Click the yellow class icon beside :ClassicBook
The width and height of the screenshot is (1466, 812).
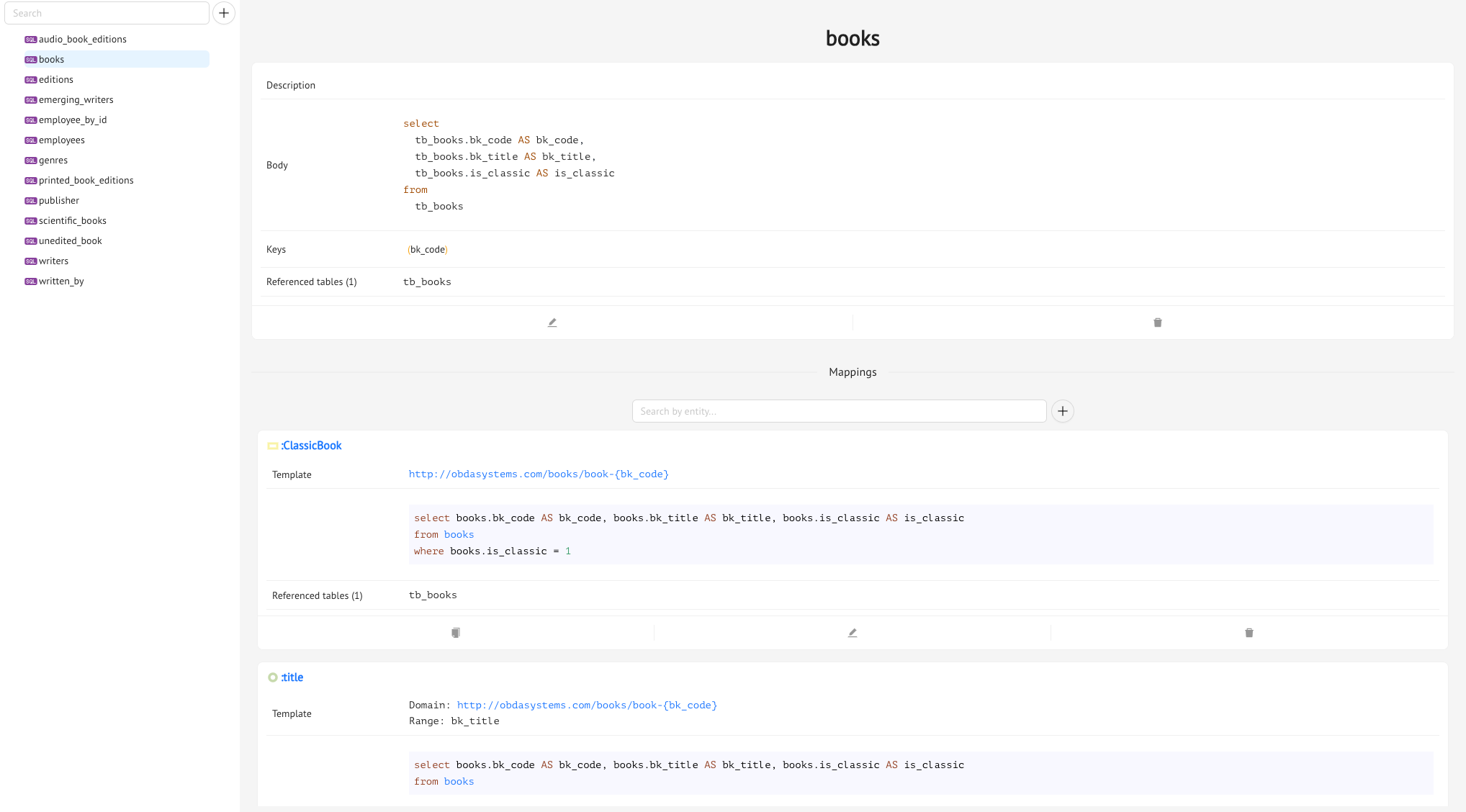[273, 446]
